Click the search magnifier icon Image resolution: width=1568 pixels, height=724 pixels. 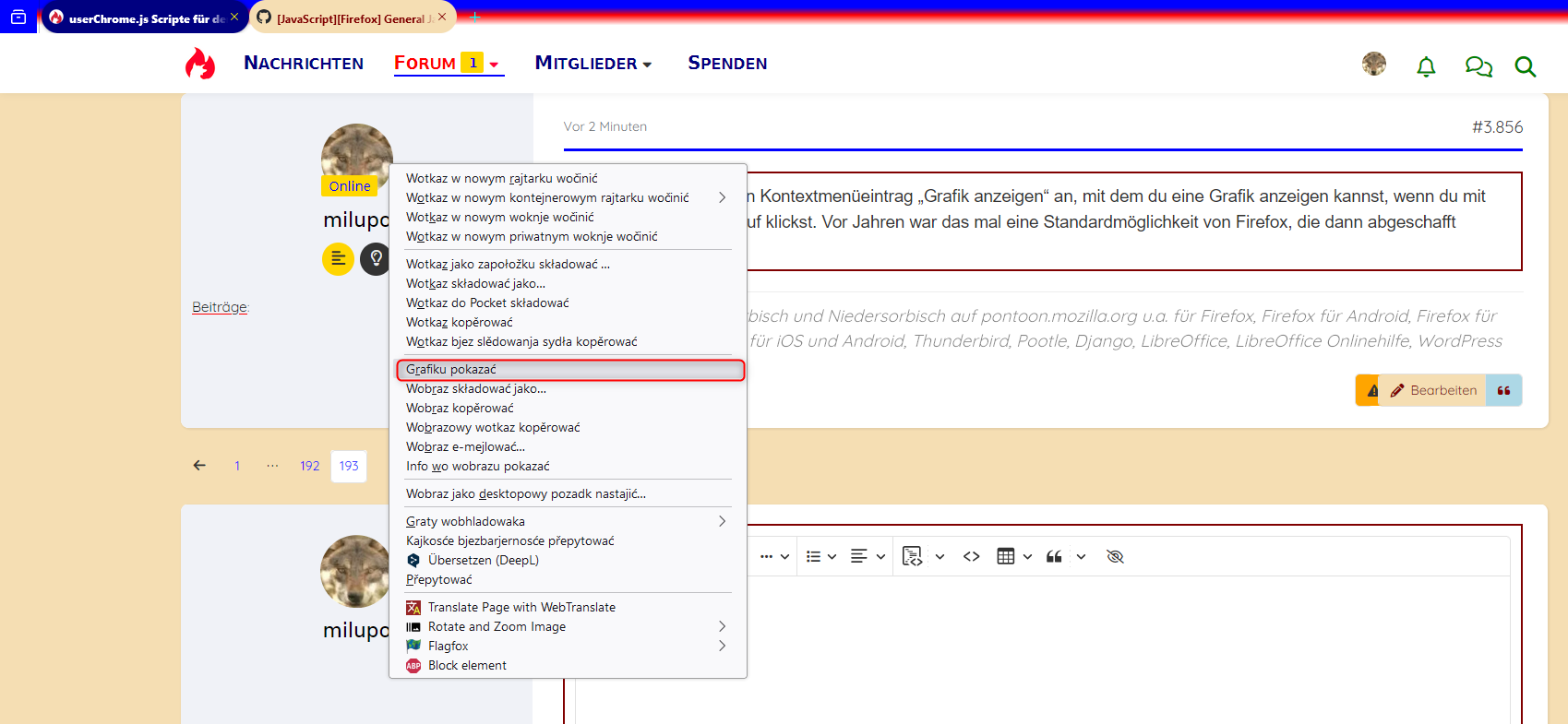coord(1526,66)
